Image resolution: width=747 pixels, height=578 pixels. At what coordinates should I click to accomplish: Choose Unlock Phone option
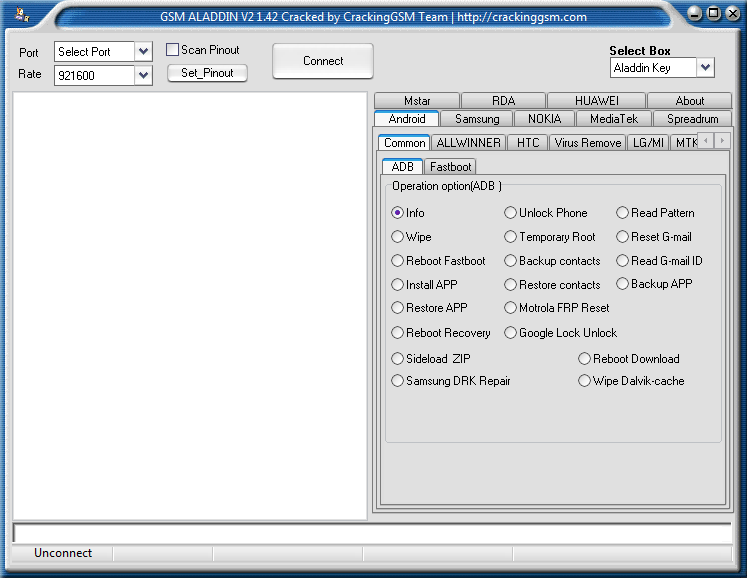point(546,213)
